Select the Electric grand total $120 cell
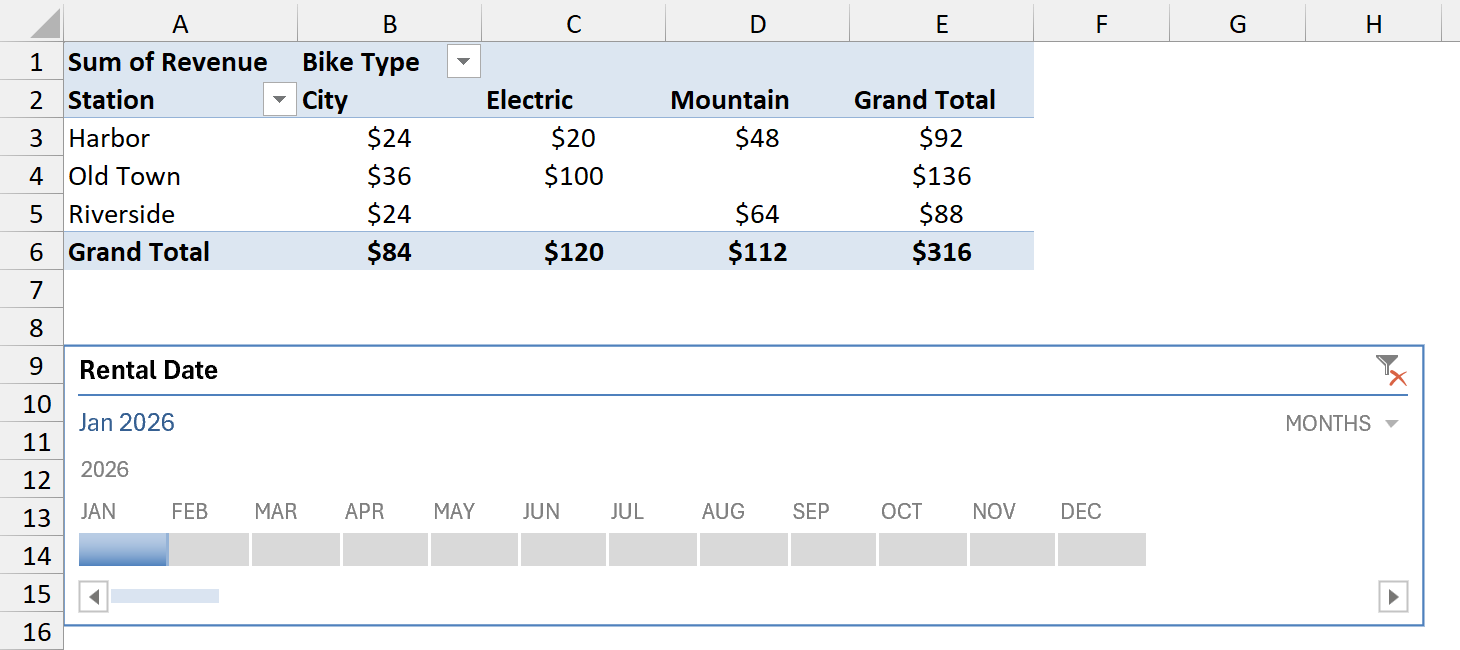This screenshot has width=1460, height=650. [x=574, y=252]
